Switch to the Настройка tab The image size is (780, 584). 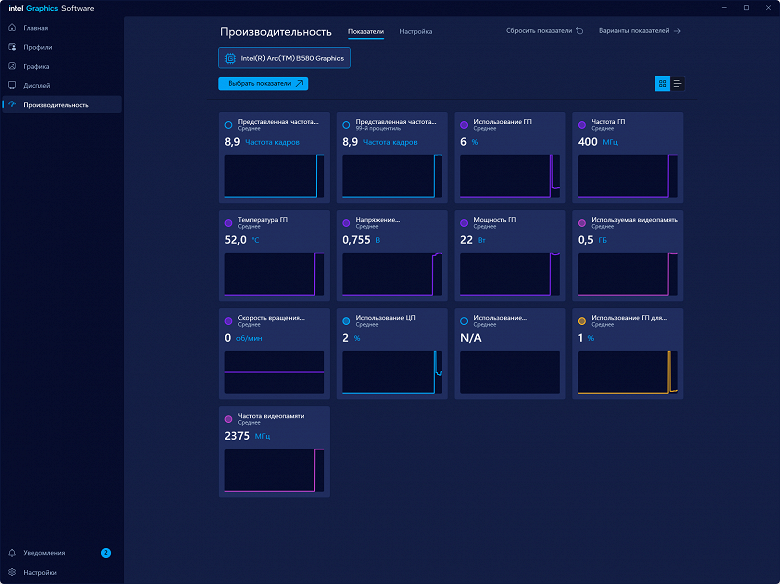tap(416, 32)
